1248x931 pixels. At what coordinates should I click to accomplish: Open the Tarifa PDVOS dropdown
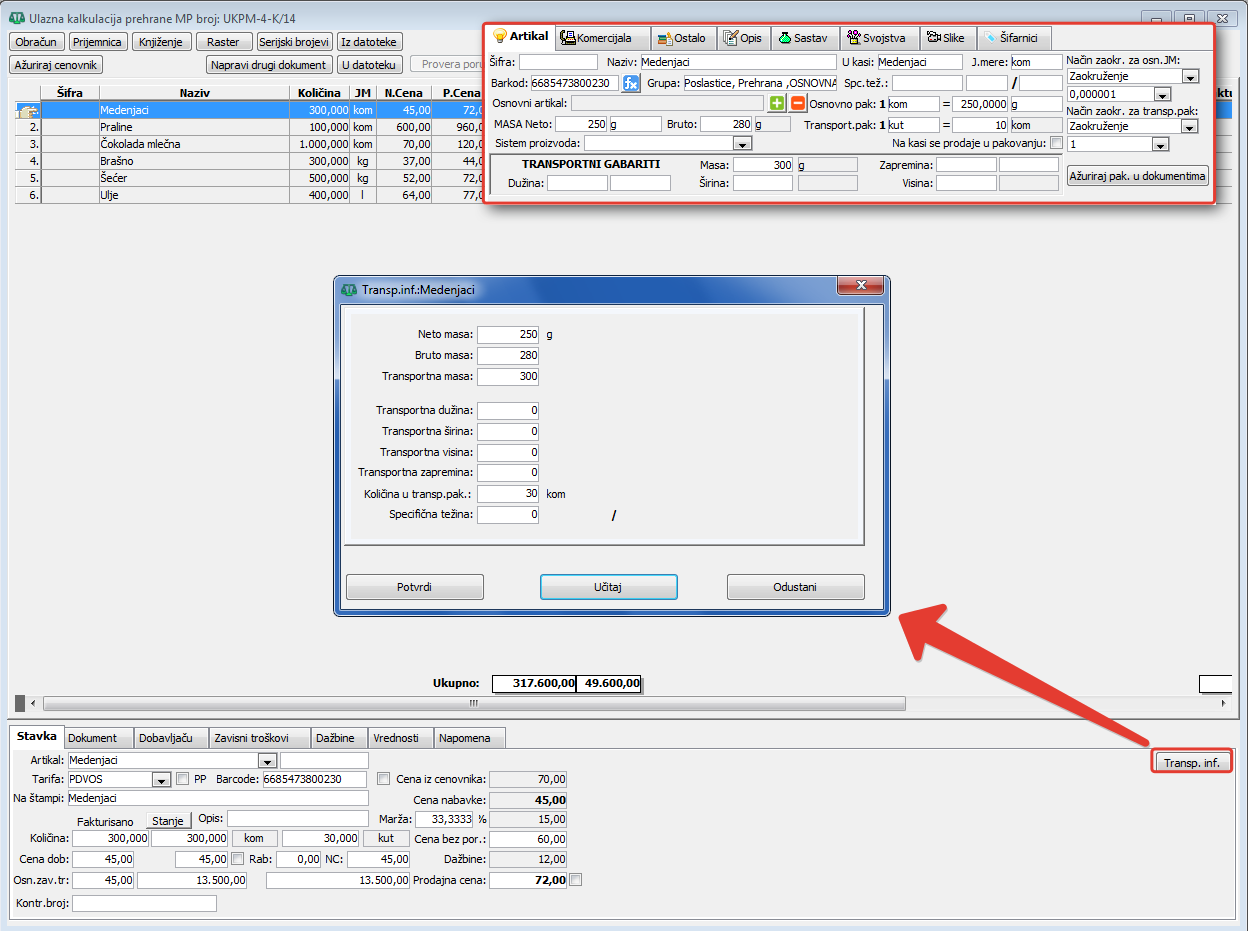[x=161, y=780]
